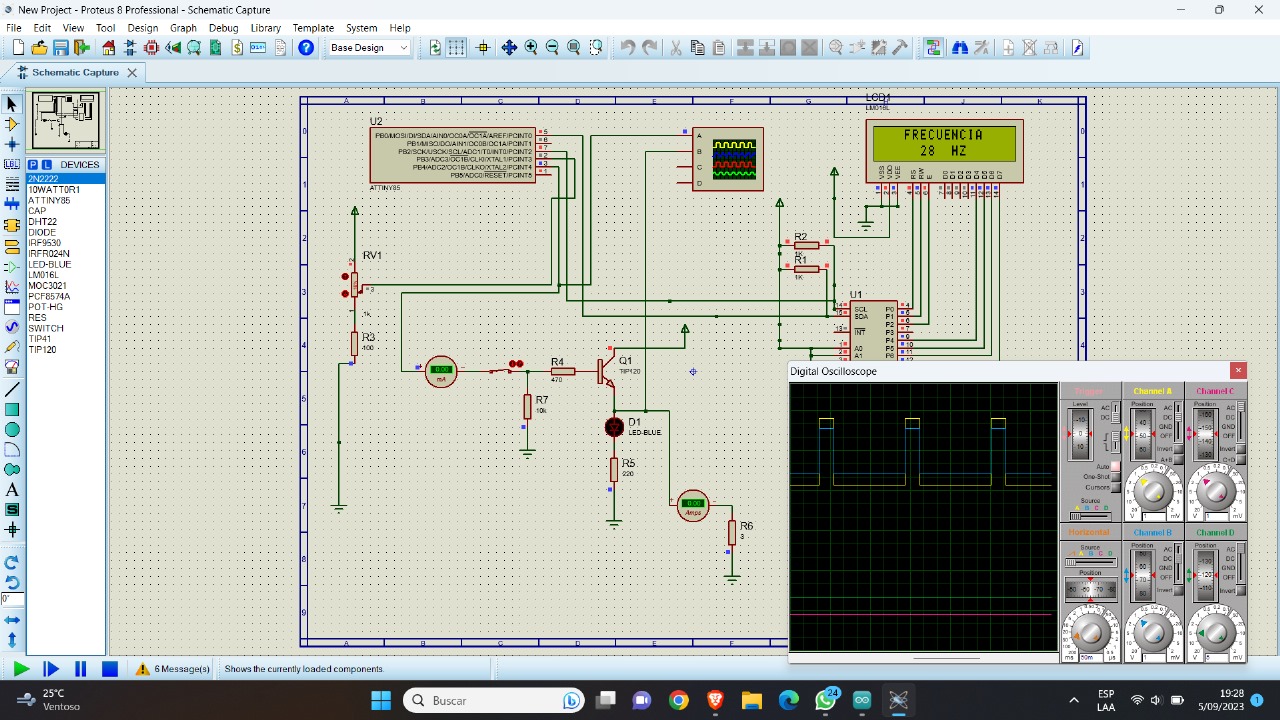Enable One-Shot trigger on oscilloscope
Image resolution: width=1280 pixels, height=720 pixels.
pos(1116,477)
